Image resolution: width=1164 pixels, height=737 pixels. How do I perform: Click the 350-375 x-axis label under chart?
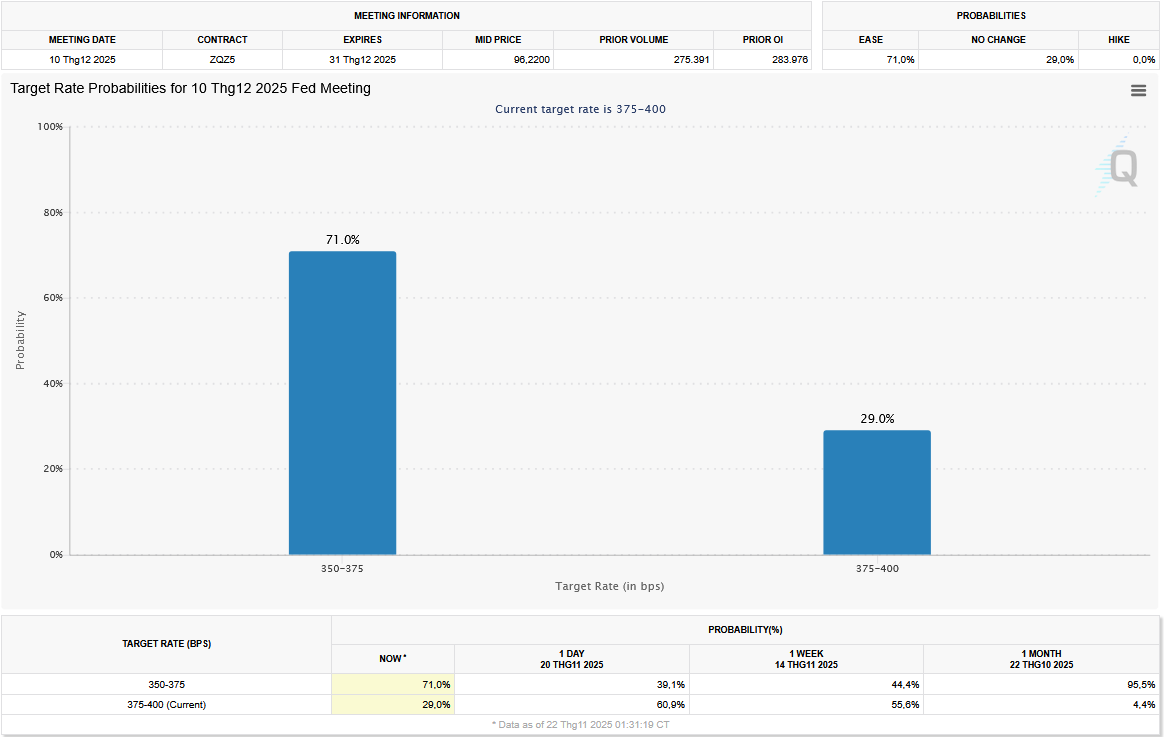(342, 568)
